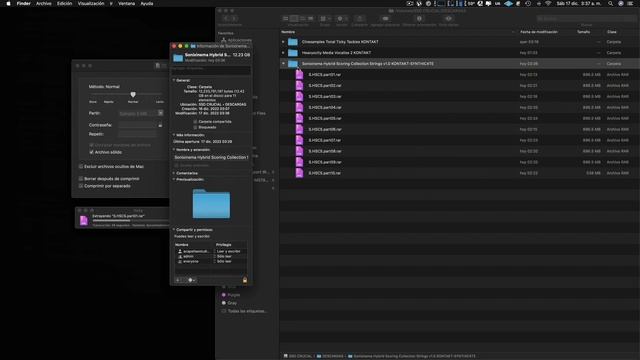640x360 pixels.
Task: Toggle 'Excluir archivos ocultos de Mac' checkbox
Action: pos(81,167)
